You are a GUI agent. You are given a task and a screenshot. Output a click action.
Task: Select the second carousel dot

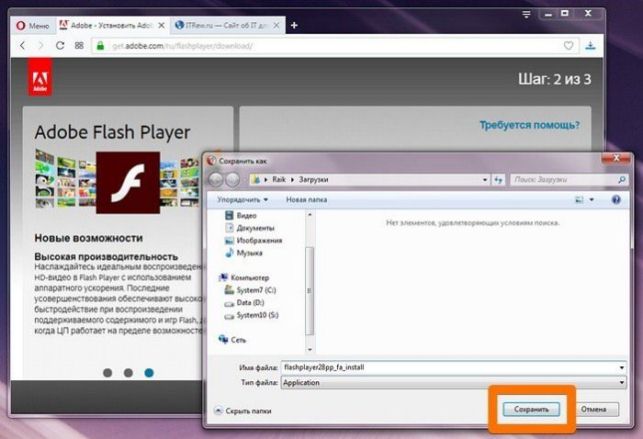(x=128, y=373)
